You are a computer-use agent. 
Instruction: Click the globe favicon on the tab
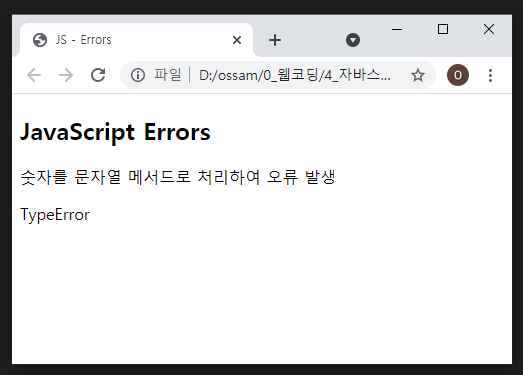tap(40, 40)
